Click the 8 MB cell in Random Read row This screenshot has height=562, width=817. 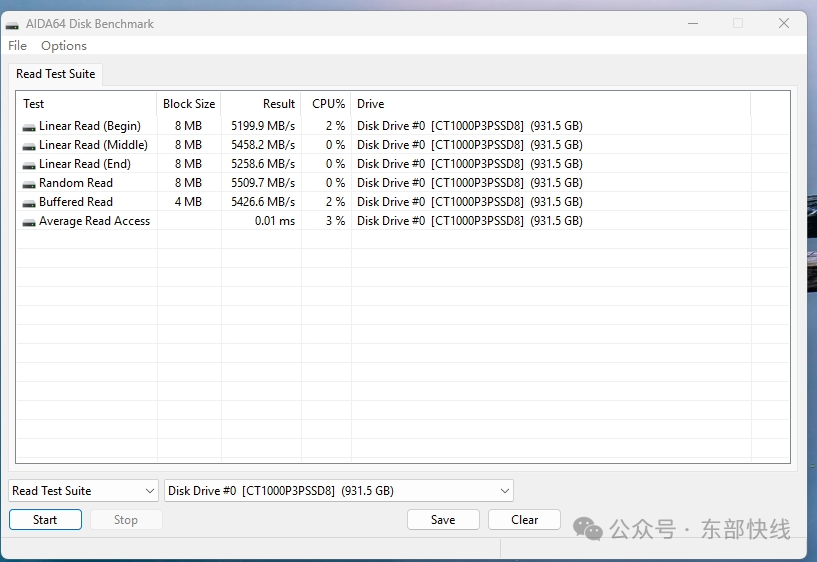coord(188,183)
